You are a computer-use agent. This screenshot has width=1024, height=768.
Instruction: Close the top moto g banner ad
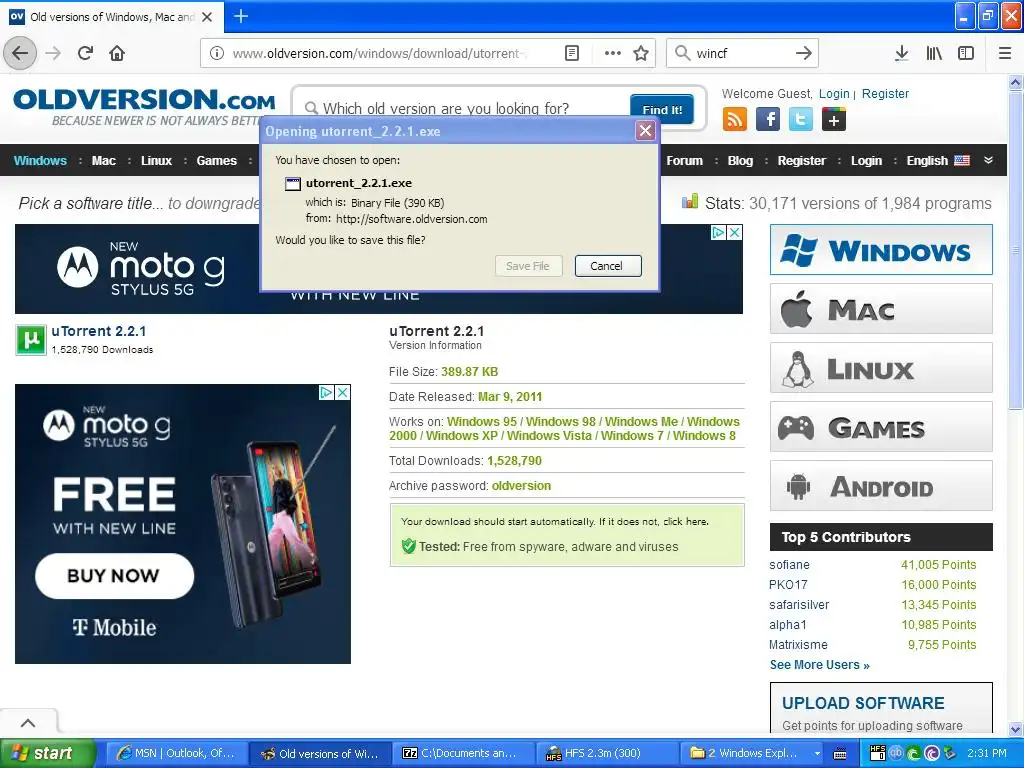[735, 232]
